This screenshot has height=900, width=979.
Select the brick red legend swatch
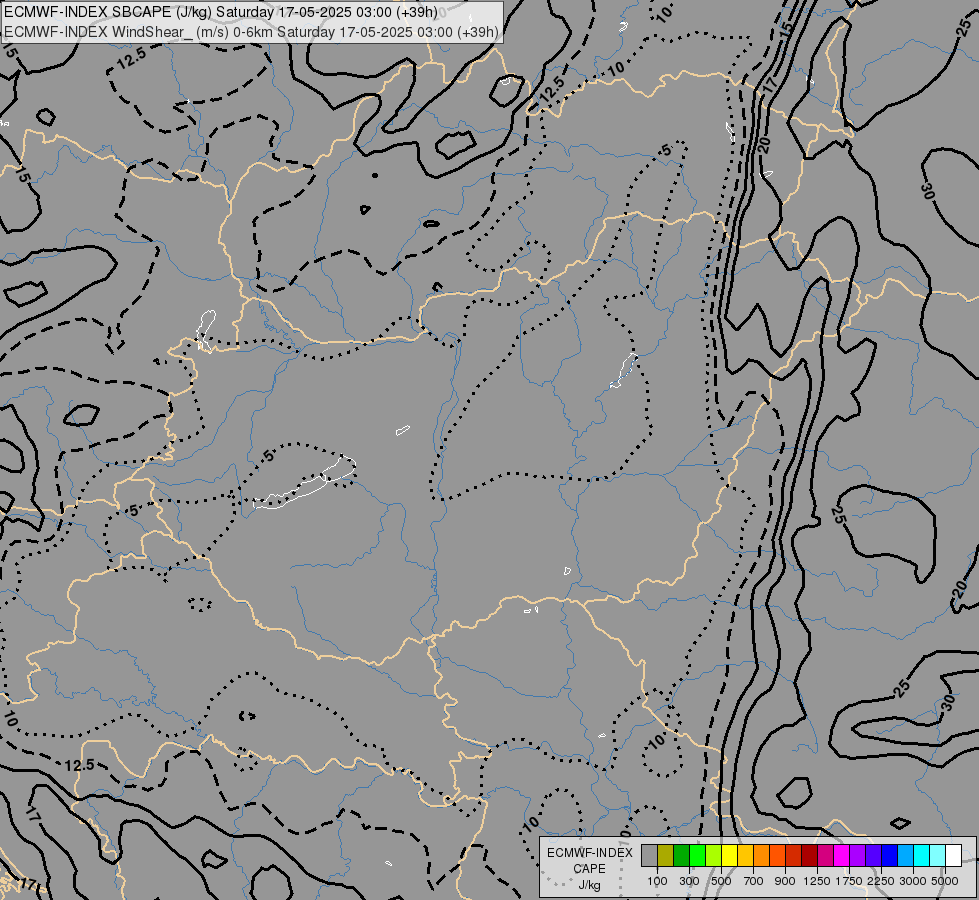click(x=794, y=855)
